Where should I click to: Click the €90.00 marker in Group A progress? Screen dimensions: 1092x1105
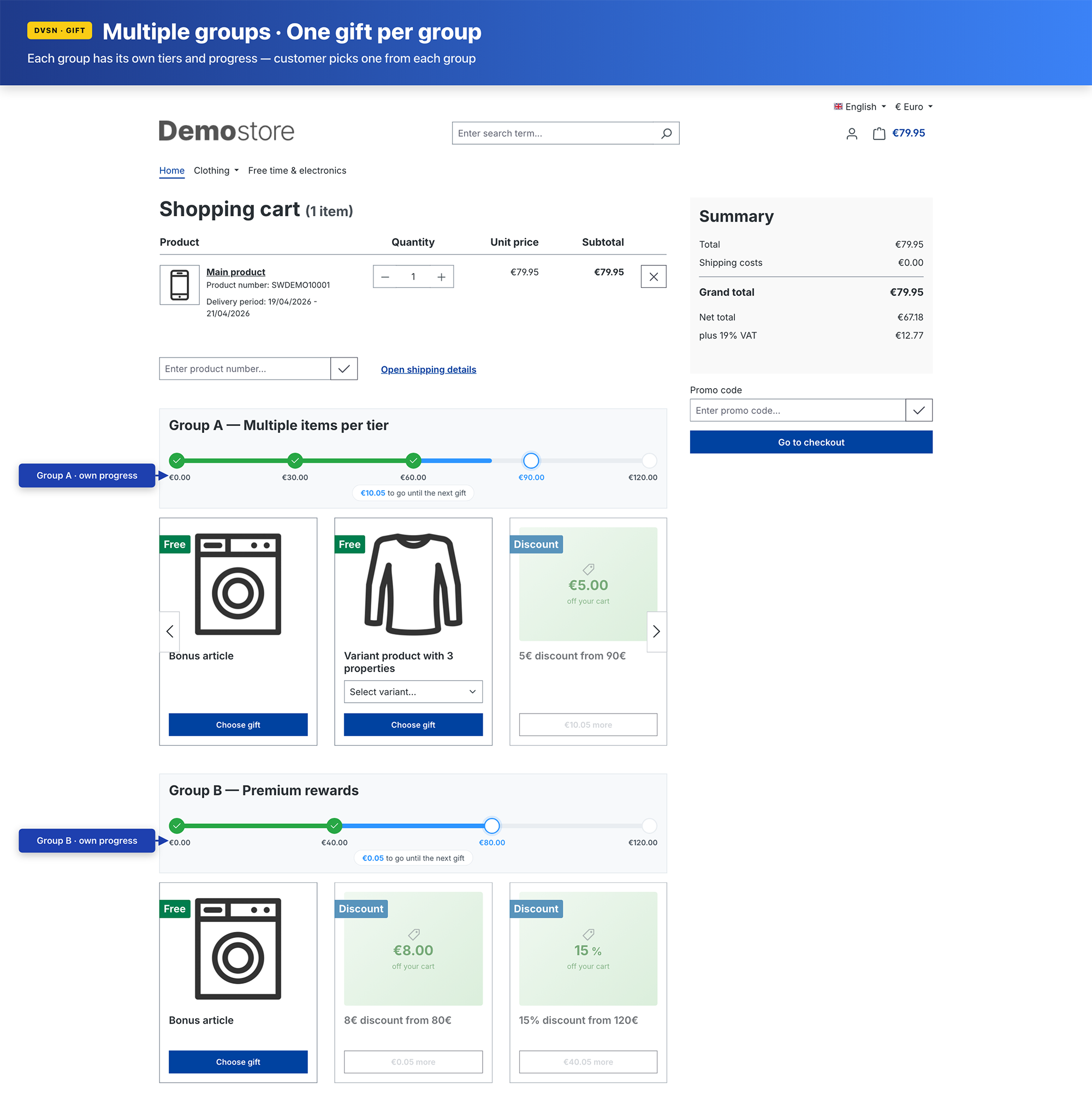(531, 460)
